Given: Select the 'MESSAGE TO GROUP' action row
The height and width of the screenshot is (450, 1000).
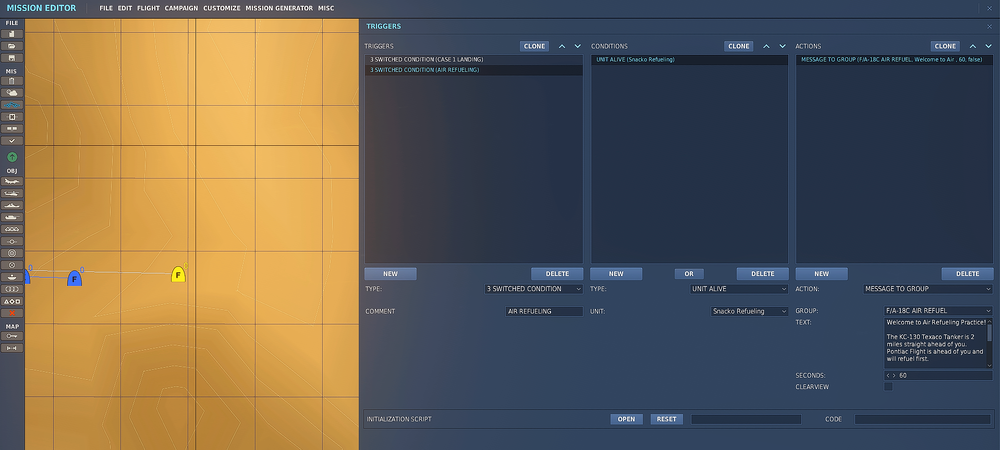Looking at the screenshot, I should point(894,59).
